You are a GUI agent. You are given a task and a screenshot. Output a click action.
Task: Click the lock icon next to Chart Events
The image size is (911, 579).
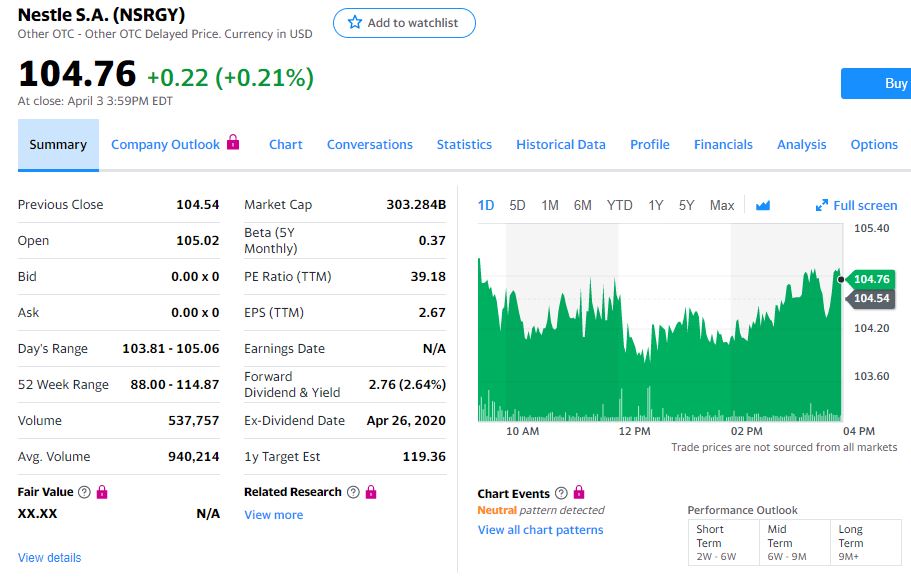[578, 493]
